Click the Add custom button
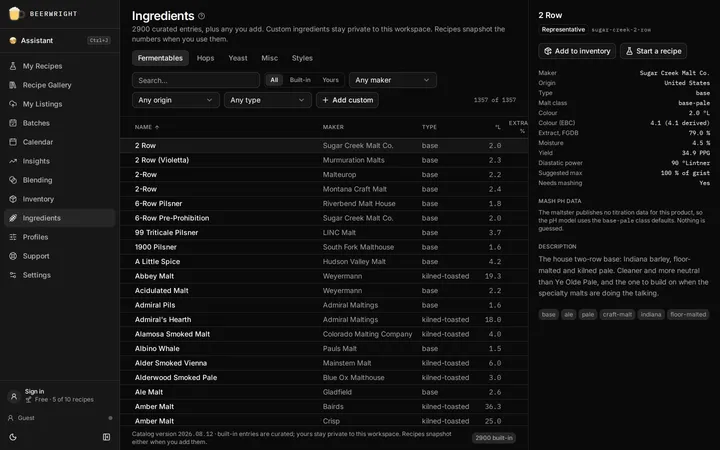Image resolution: width=720 pixels, height=450 pixels. point(348,100)
